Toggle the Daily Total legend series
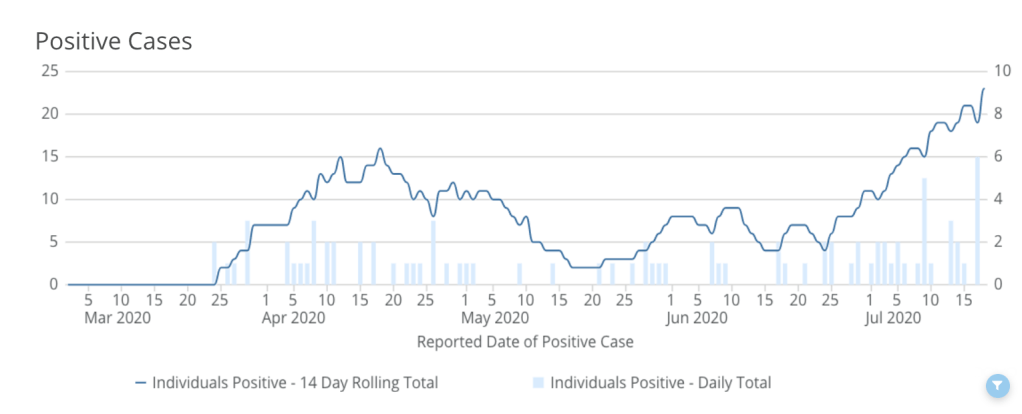The image size is (1022, 414). 660,382
